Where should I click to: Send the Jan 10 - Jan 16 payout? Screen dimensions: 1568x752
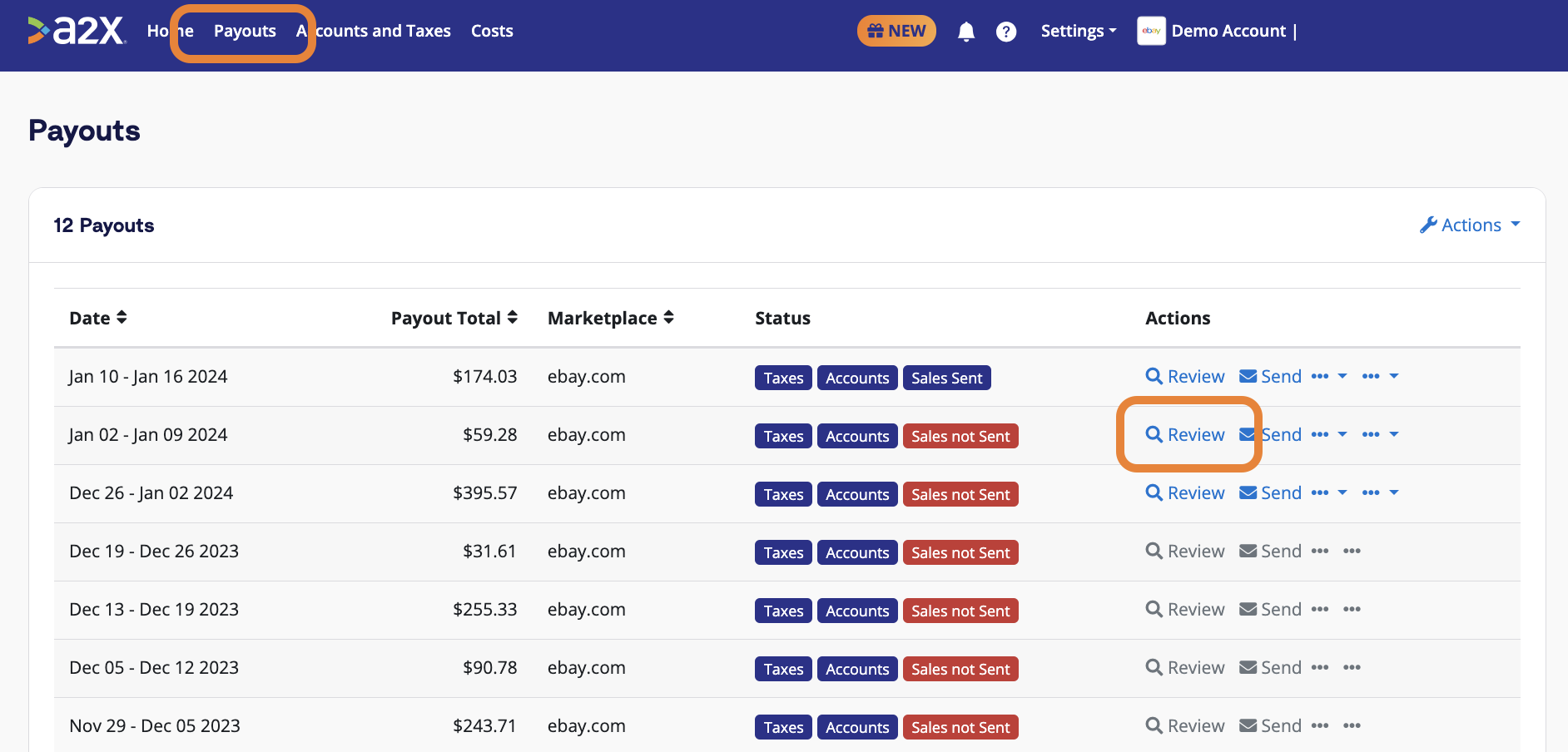(x=1271, y=376)
